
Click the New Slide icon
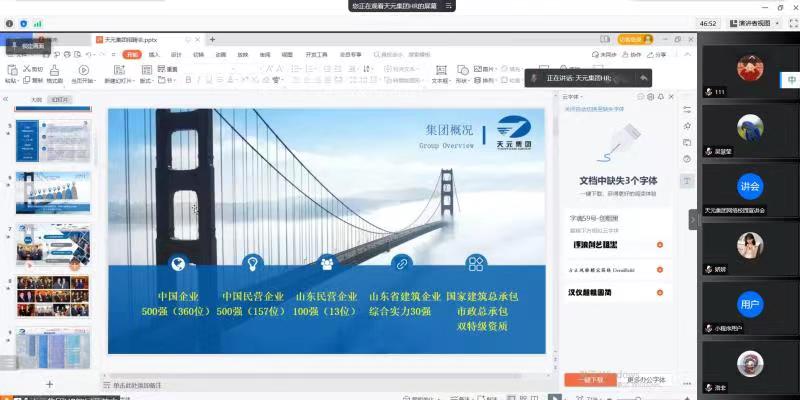(121, 70)
